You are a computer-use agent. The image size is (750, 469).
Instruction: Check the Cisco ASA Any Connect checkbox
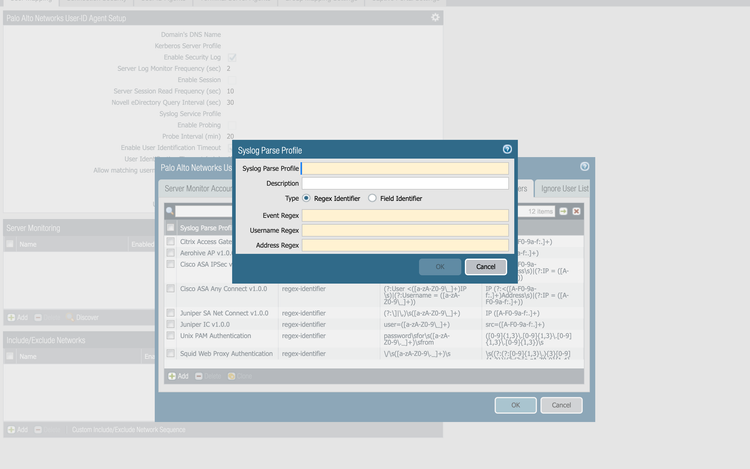(170, 288)
